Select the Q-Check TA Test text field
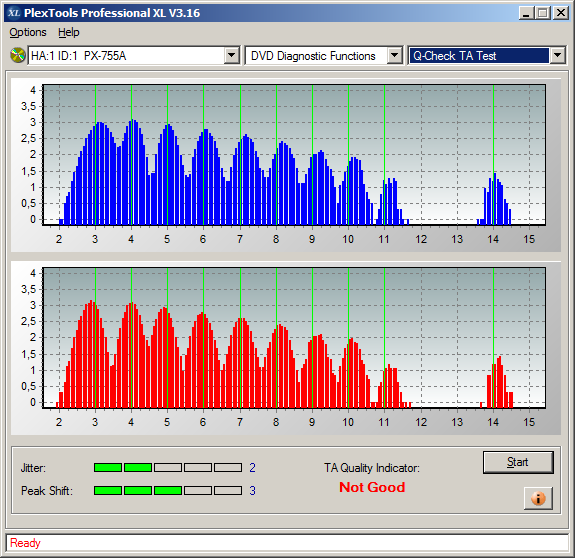The height and width of the screenshot is (558, 575). (479, 56)
